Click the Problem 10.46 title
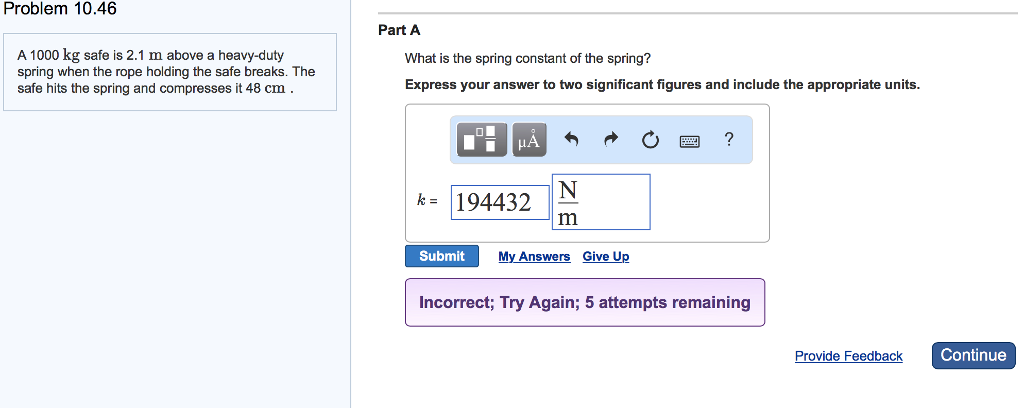Image resolution: width=1024 pixels, height=408 pixels. (60, 9)
